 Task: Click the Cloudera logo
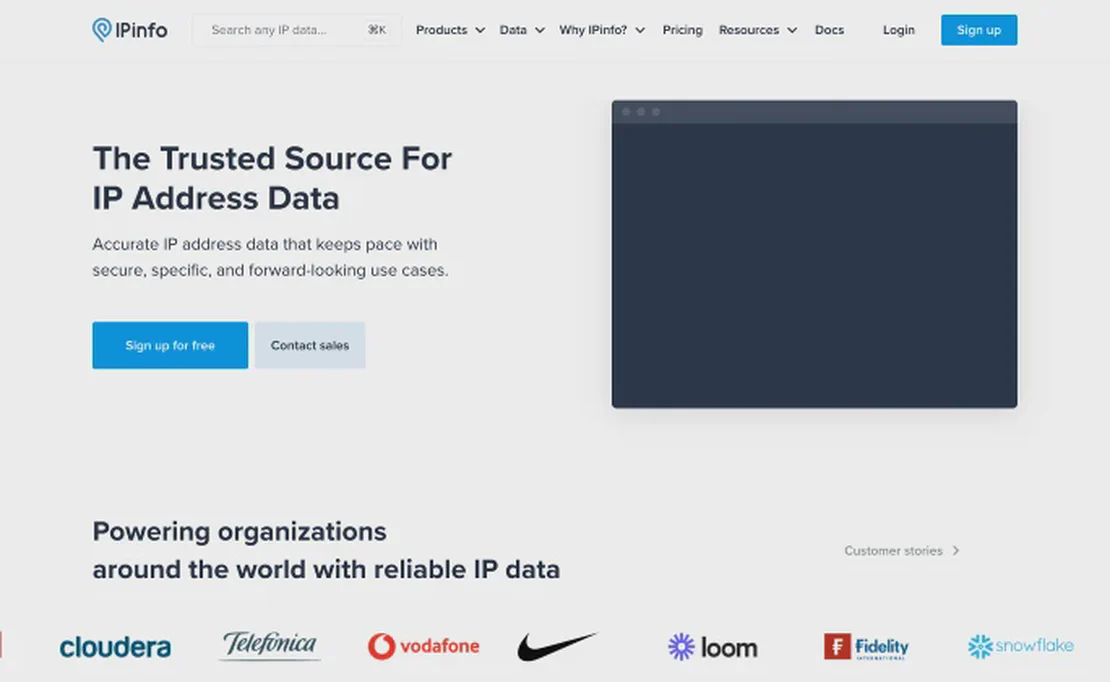point(115,647)
